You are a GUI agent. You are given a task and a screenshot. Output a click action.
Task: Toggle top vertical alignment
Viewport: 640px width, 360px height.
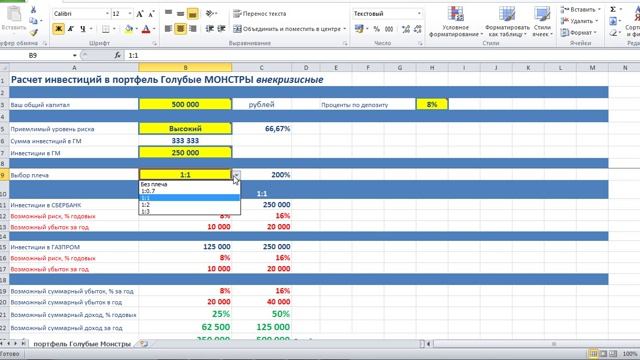[168, 13]
